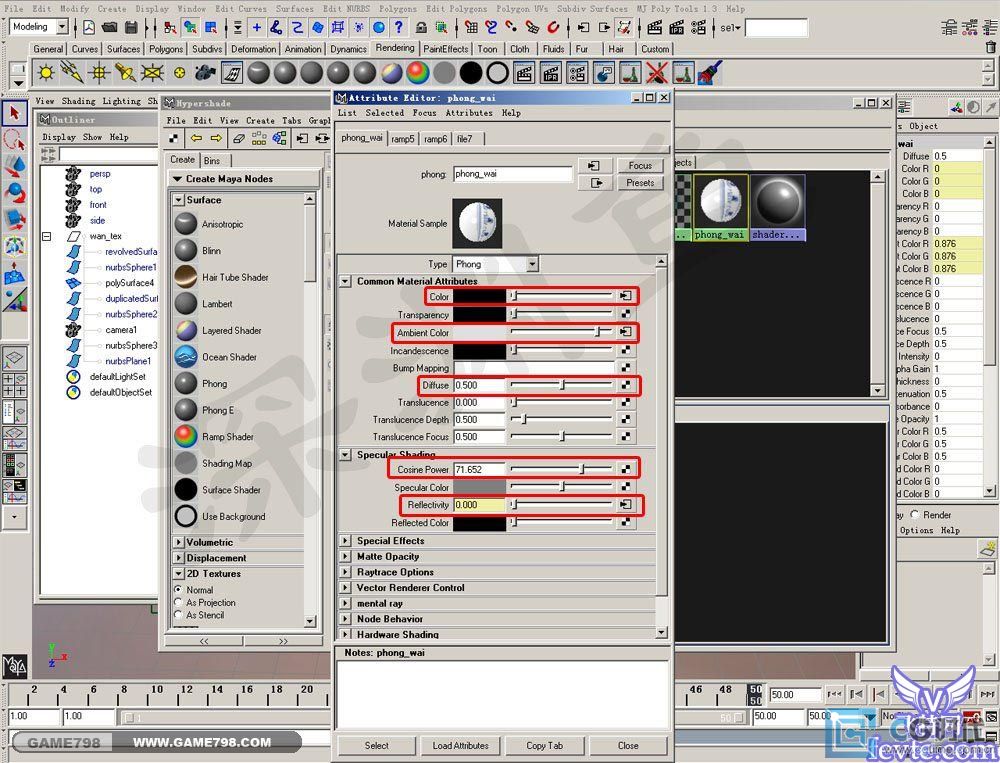Expand the mental ray section

click(x=345, y=604)
